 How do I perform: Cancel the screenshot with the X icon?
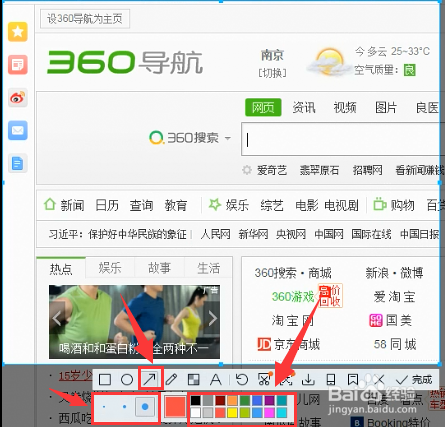tap(378, 379)
